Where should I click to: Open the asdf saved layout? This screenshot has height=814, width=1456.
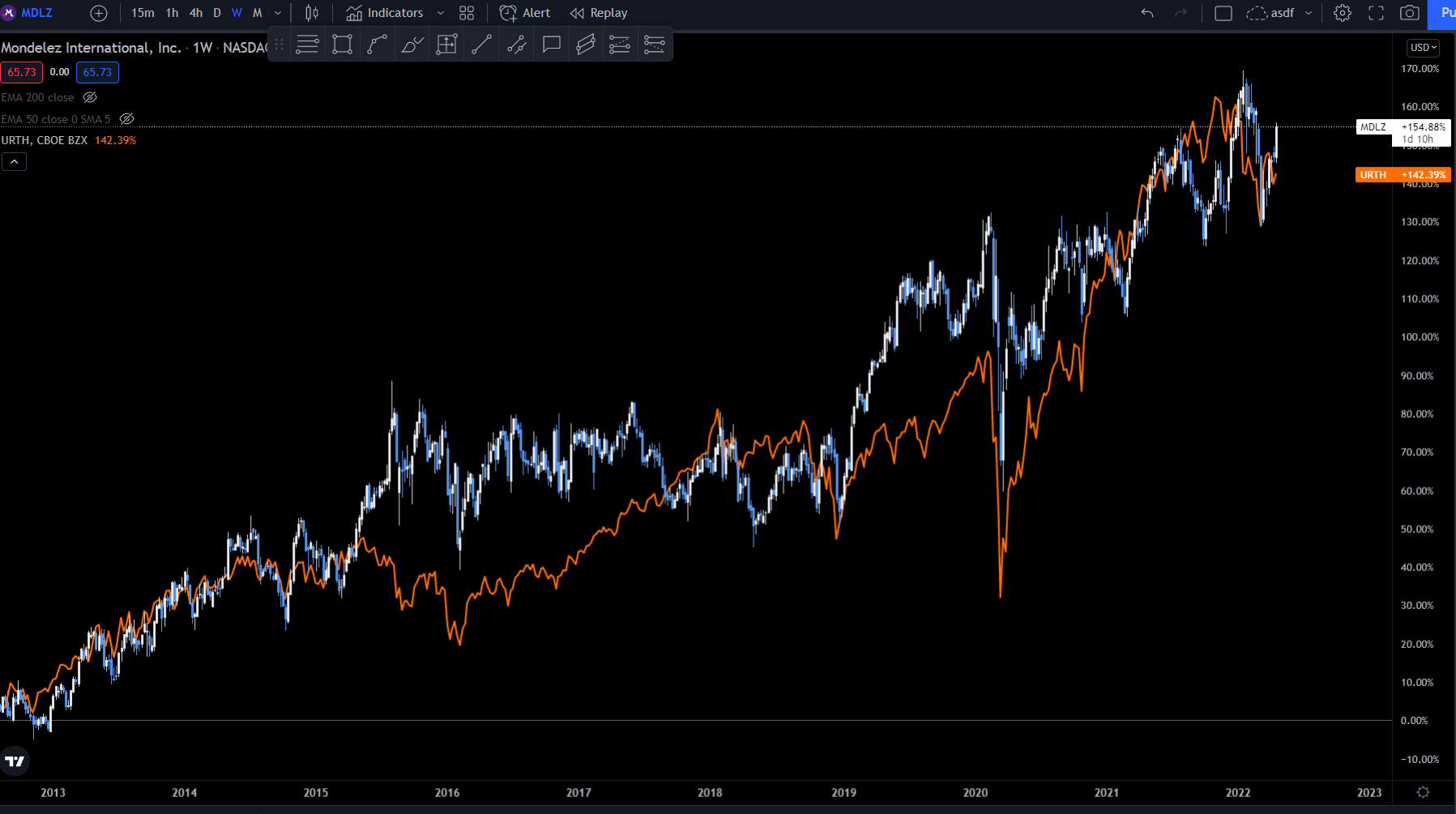1270,13
